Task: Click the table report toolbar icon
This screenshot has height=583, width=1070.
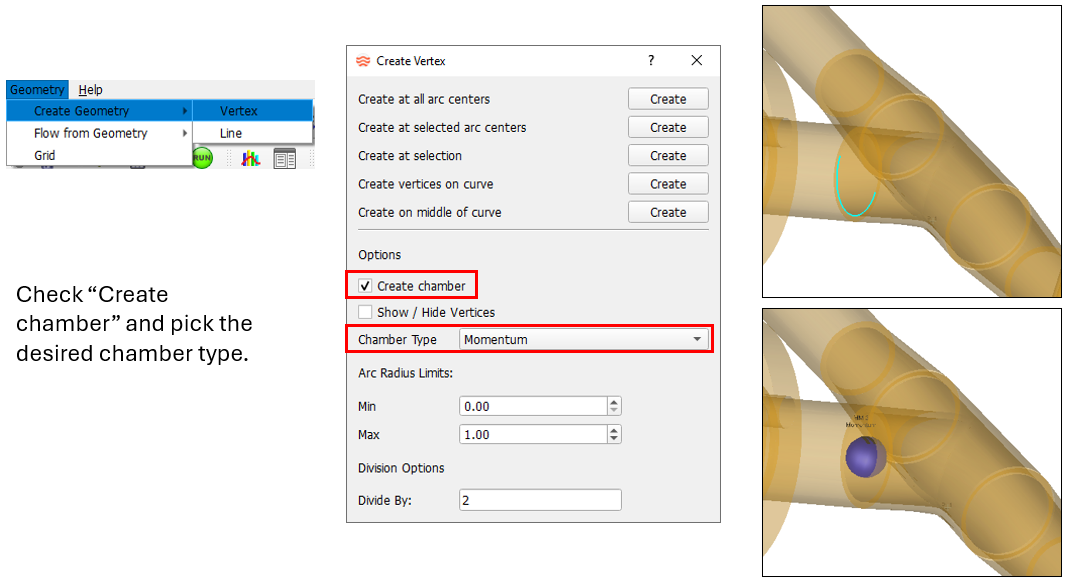Action: pyautogui.click(x=285, y=158)
